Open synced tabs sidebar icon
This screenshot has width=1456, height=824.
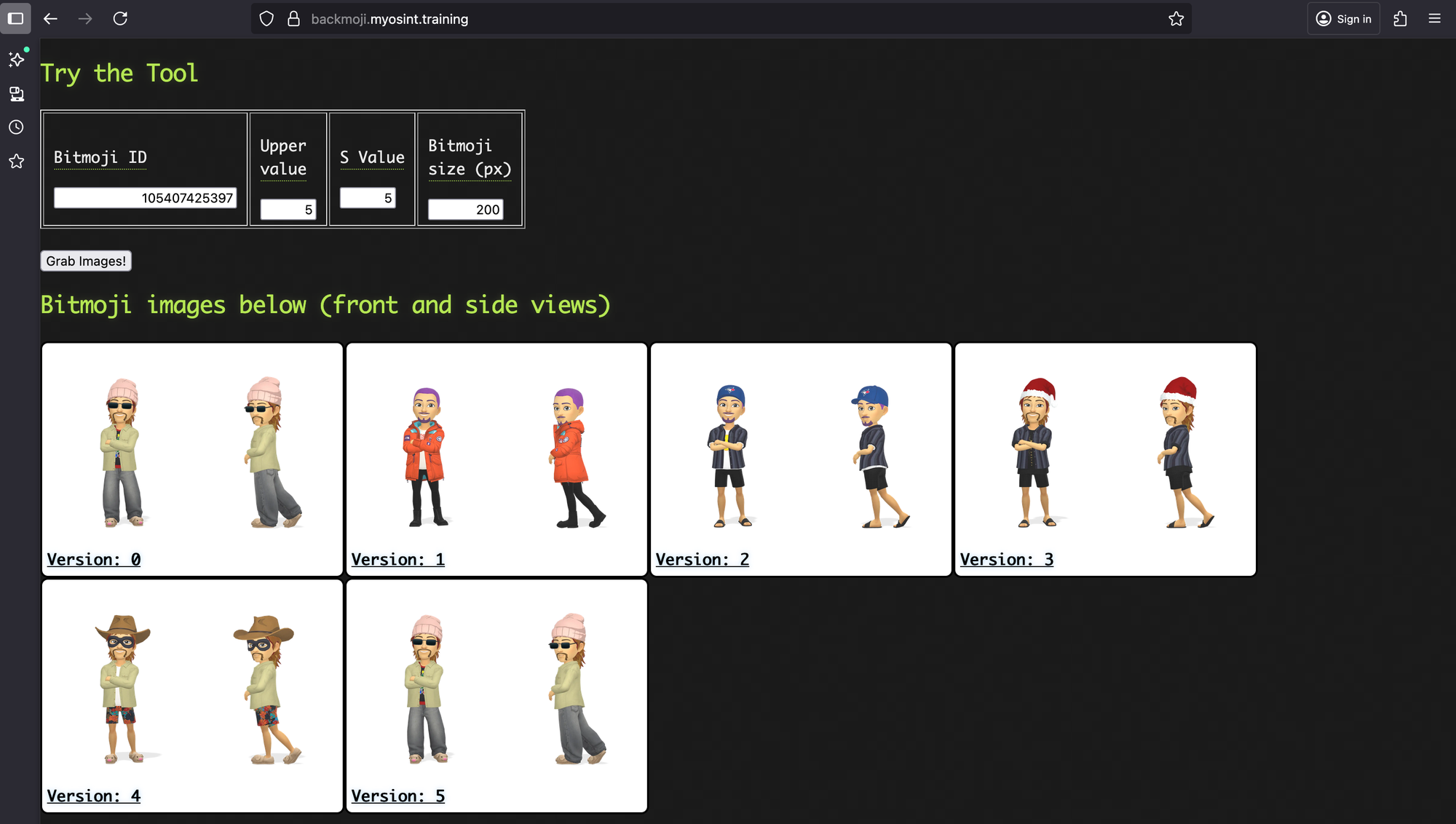(16, 93)
